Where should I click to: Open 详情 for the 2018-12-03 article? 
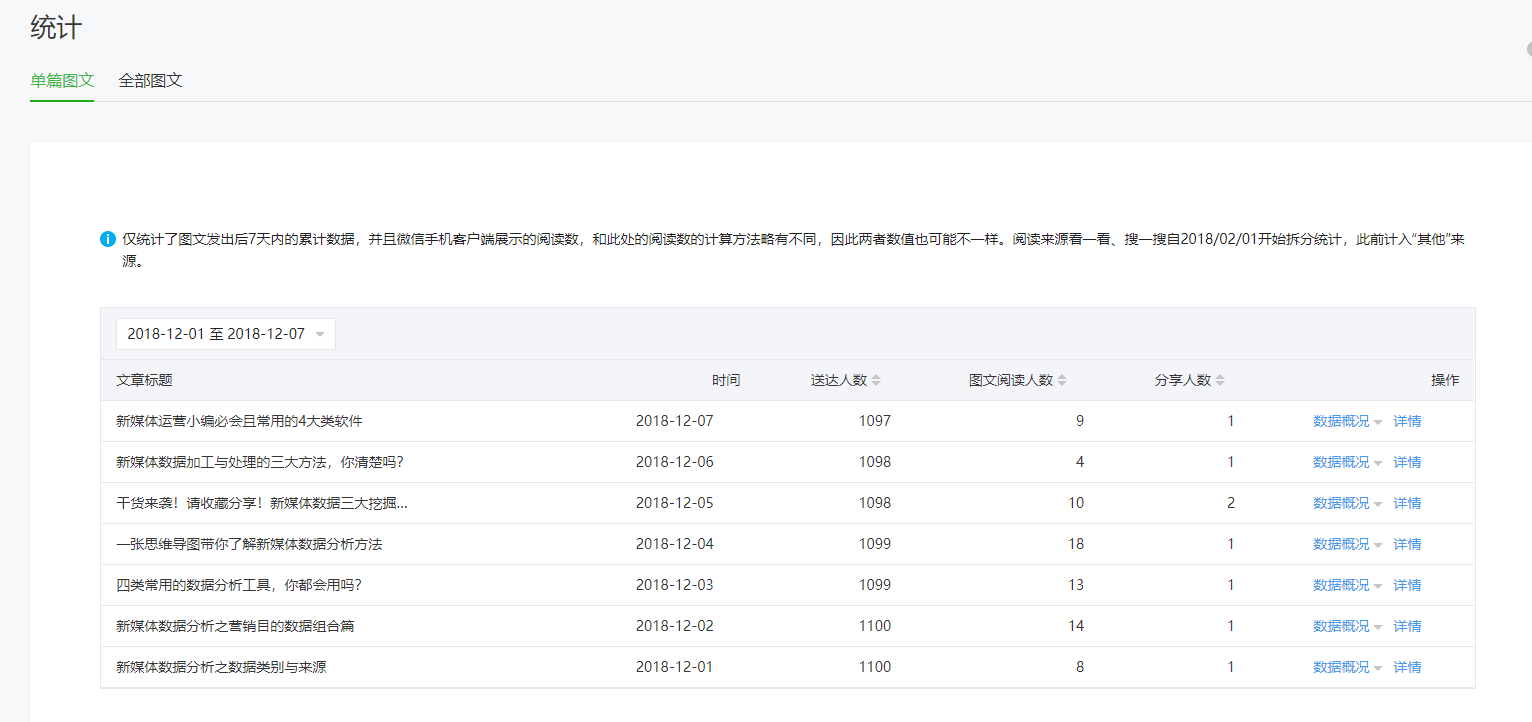[x=1407, y=585]
